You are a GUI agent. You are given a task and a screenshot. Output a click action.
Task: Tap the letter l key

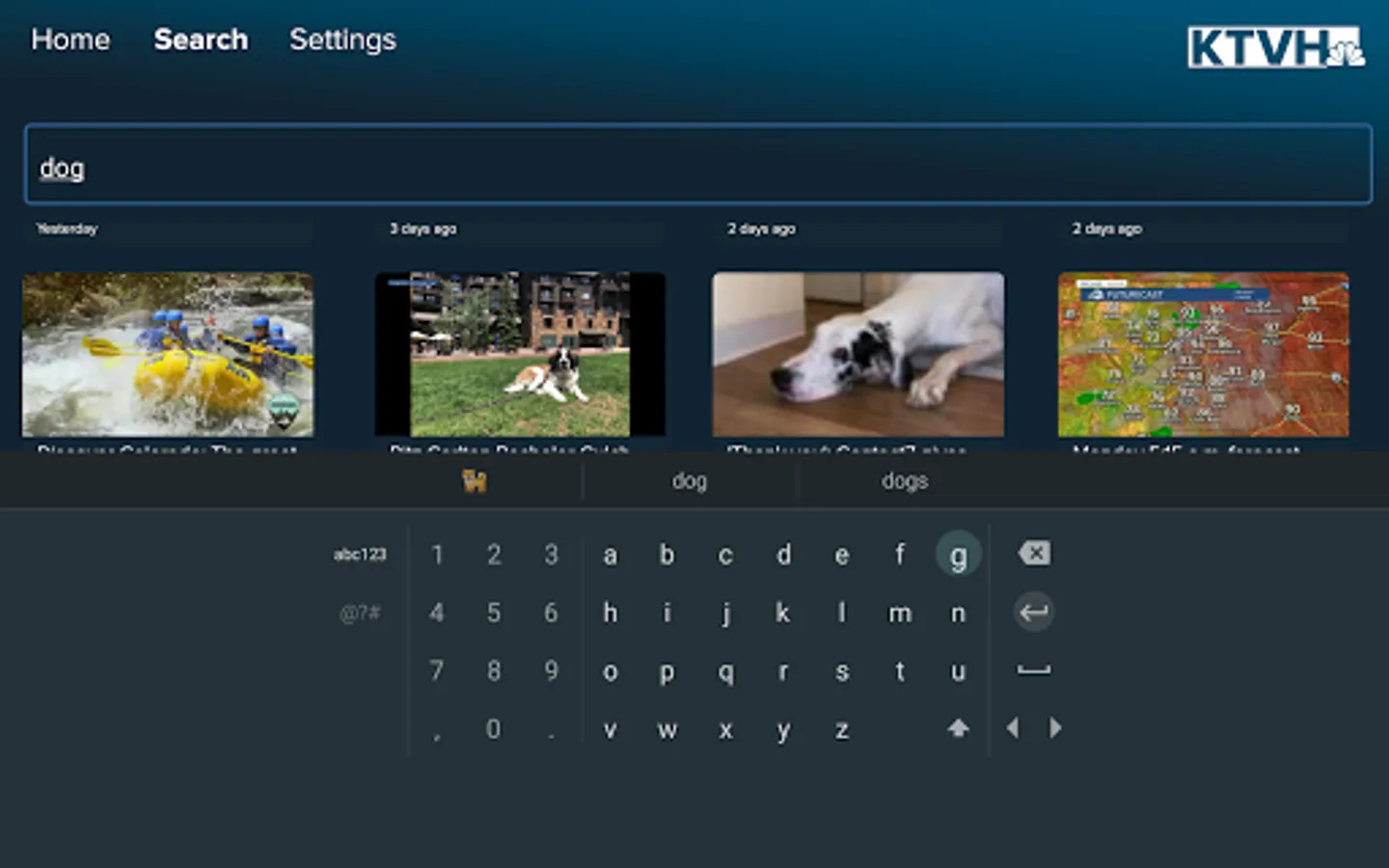coord(842,612)
